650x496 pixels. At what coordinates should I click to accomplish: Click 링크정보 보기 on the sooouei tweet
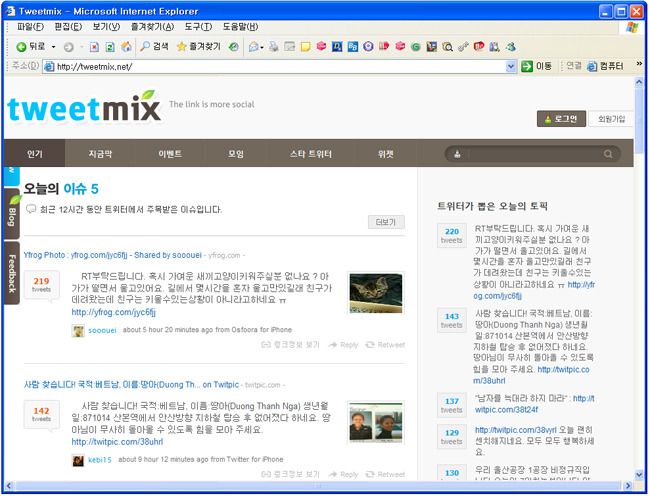coord(290,345)
